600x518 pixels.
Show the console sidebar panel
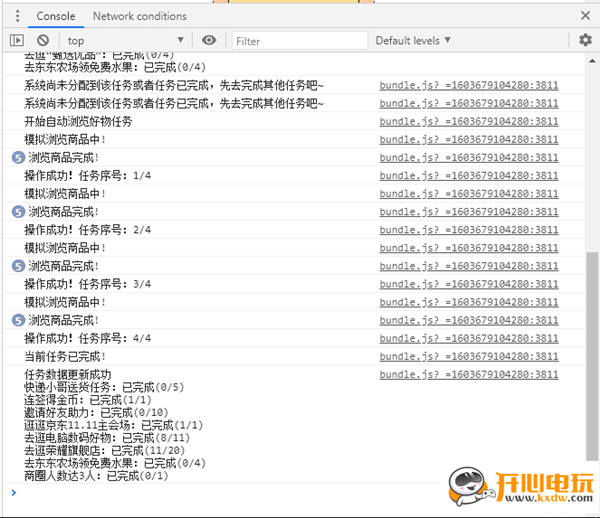[17, 40]
